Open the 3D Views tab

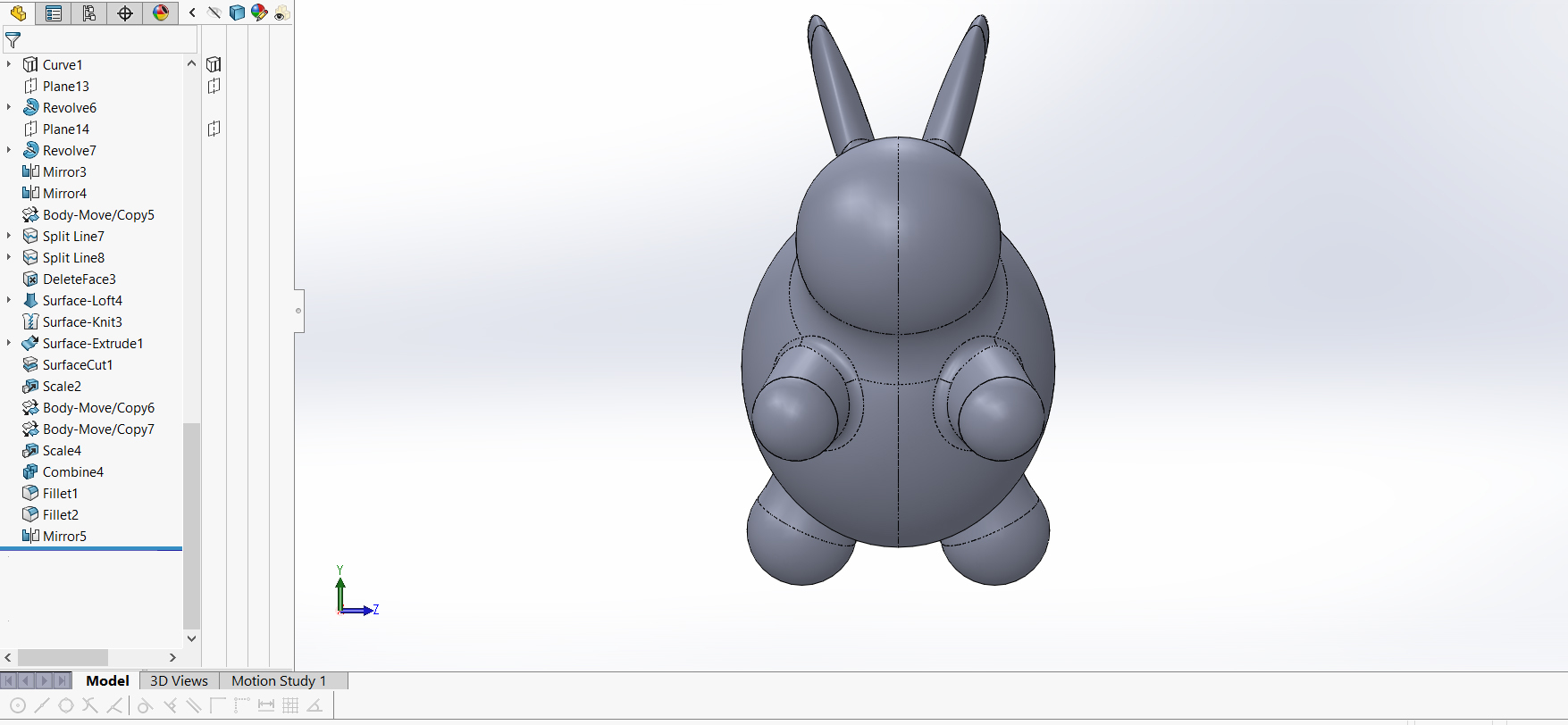point(179,680)
